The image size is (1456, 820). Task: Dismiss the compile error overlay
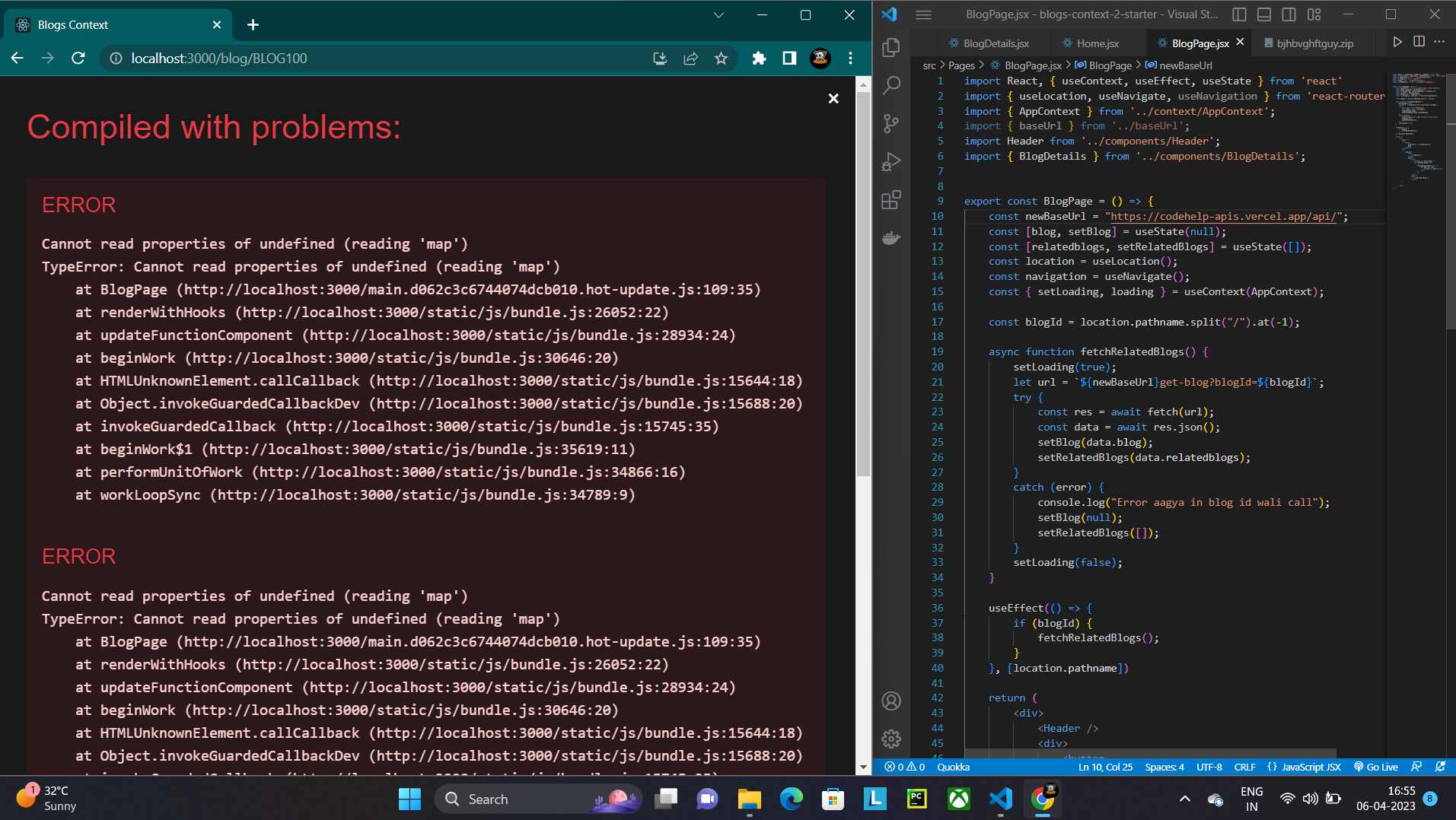click(x=833, y=99)
